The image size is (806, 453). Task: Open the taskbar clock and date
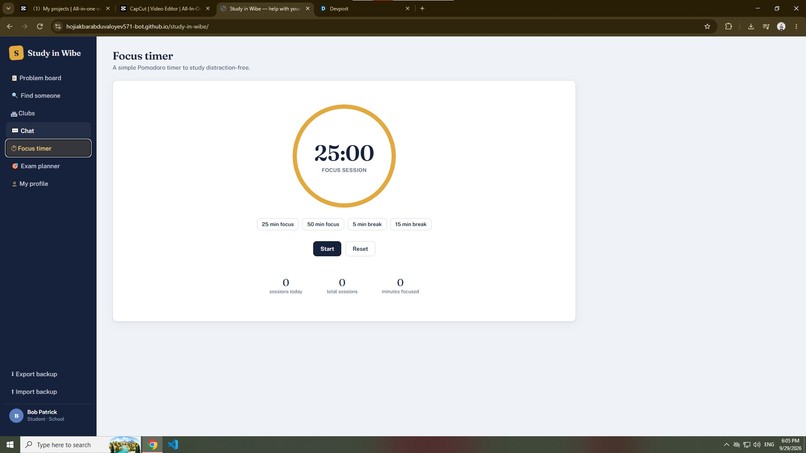790,444
